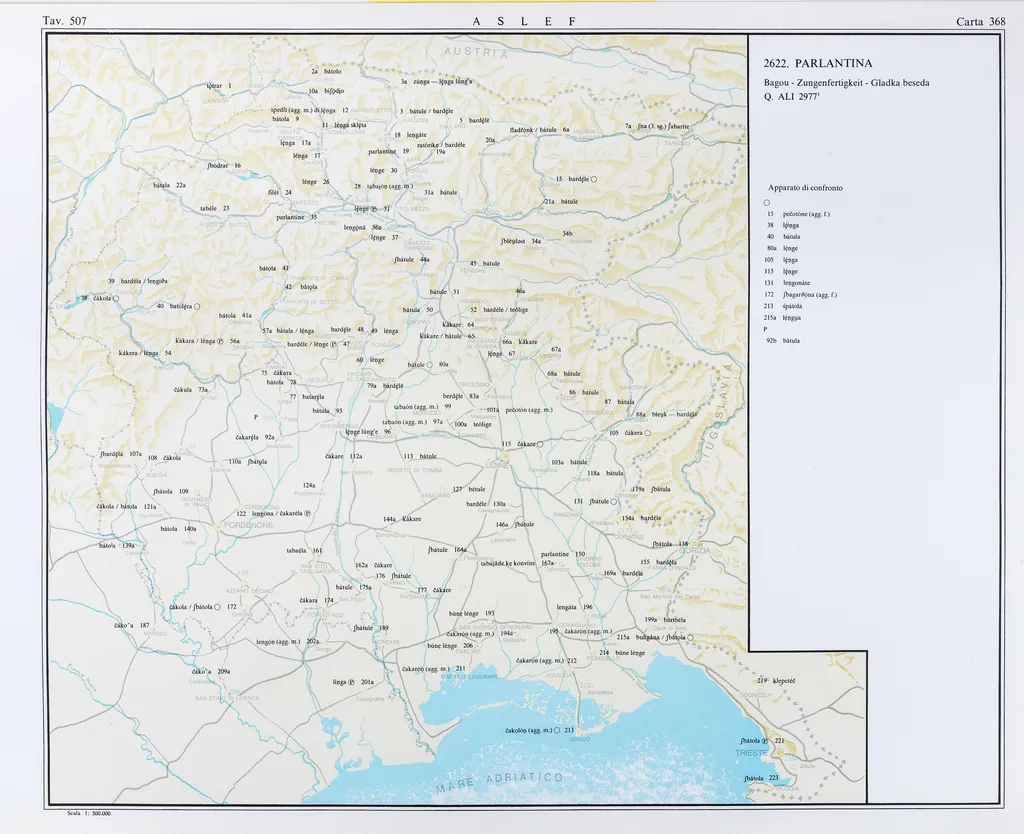This screenshot has height=834, width=1024.
Task: Click the legend entry 92b bátula
Action: coord(784,341)
